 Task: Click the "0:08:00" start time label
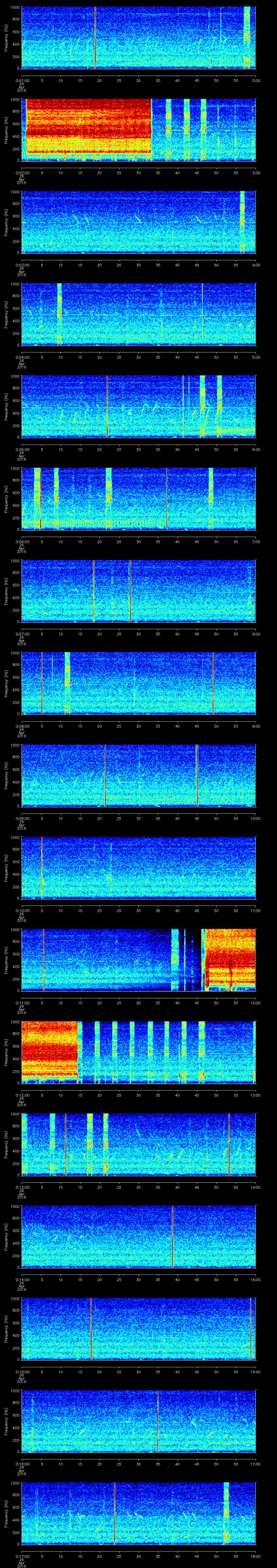(22, 726)
